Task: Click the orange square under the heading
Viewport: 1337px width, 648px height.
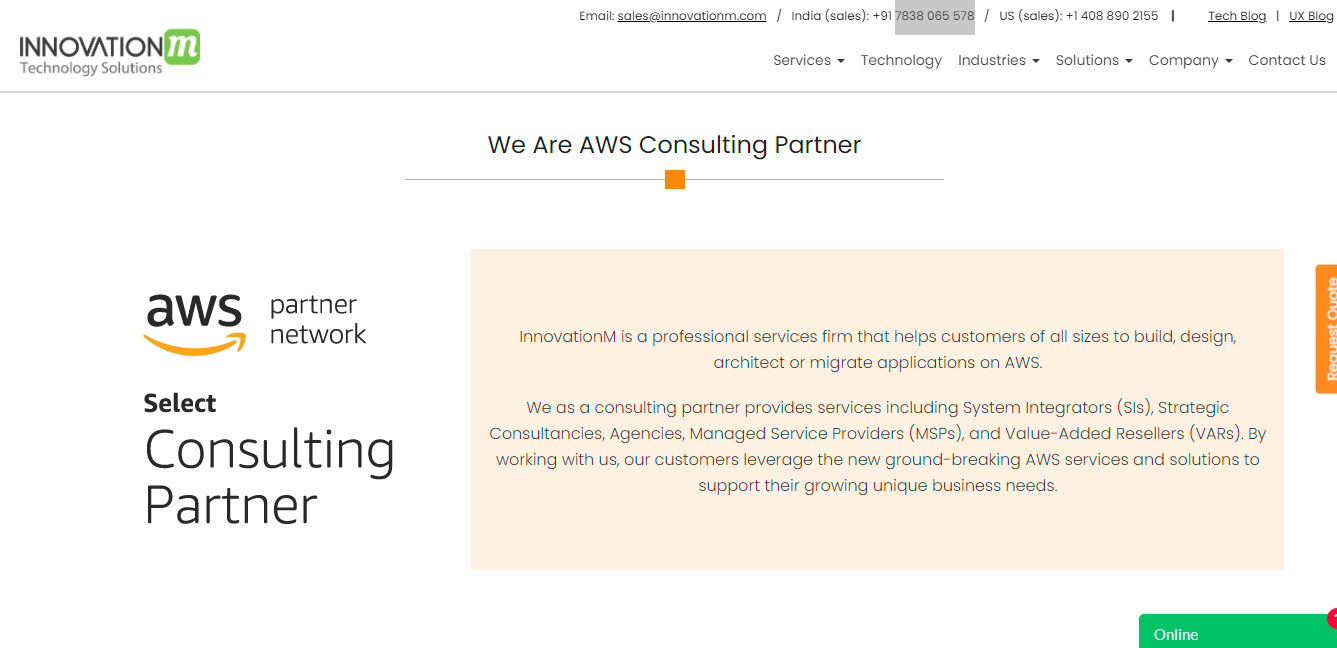Action: (x=675, y=180)
